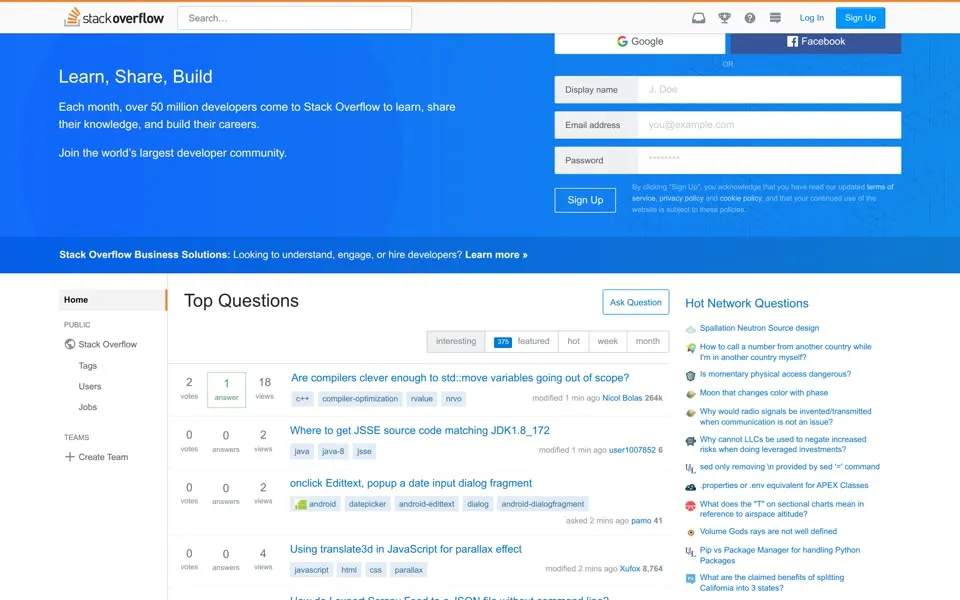Click the cookie policy link
The height and width of the screenshot is (600, 960).
(x=740, y=198)
